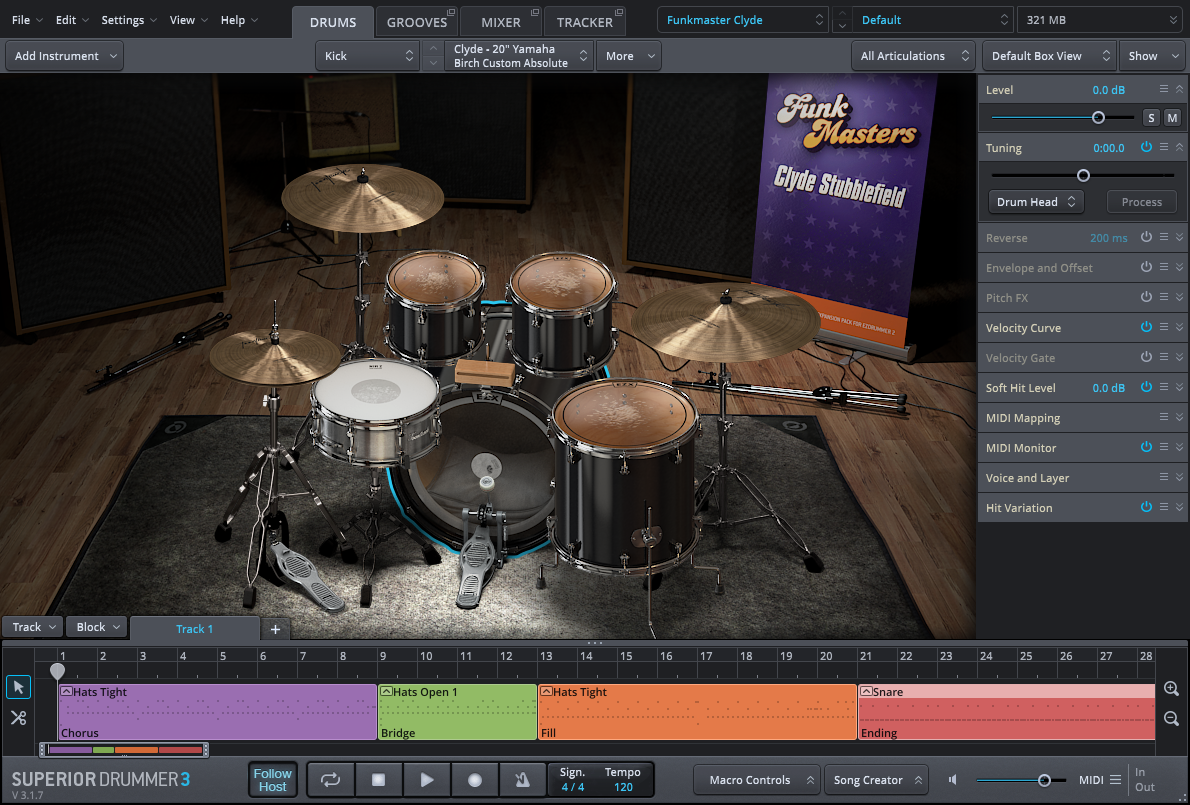This screenshot has height=805, width=1190.
Task: Stop playback
Action: pos(378,780)
